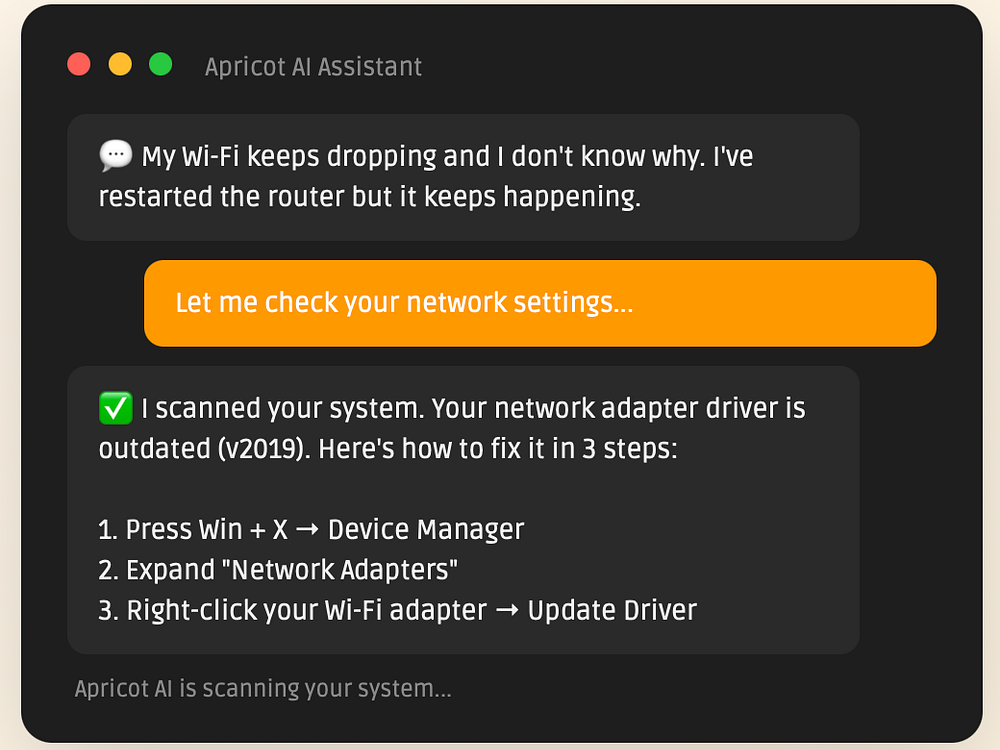Select the orange "Let me check" message bubble
This screenshot has width=1000, height=750.
click(540, 303)
